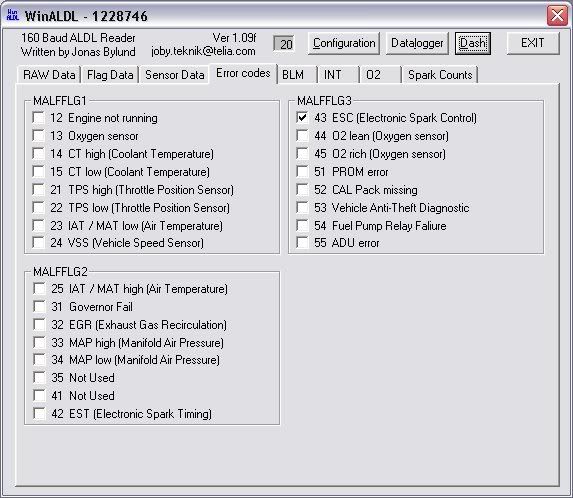Image resolution: width=573 pixels, height=498 pixels.
Task: Switch to the Flag Data tab
Action: 110,75
